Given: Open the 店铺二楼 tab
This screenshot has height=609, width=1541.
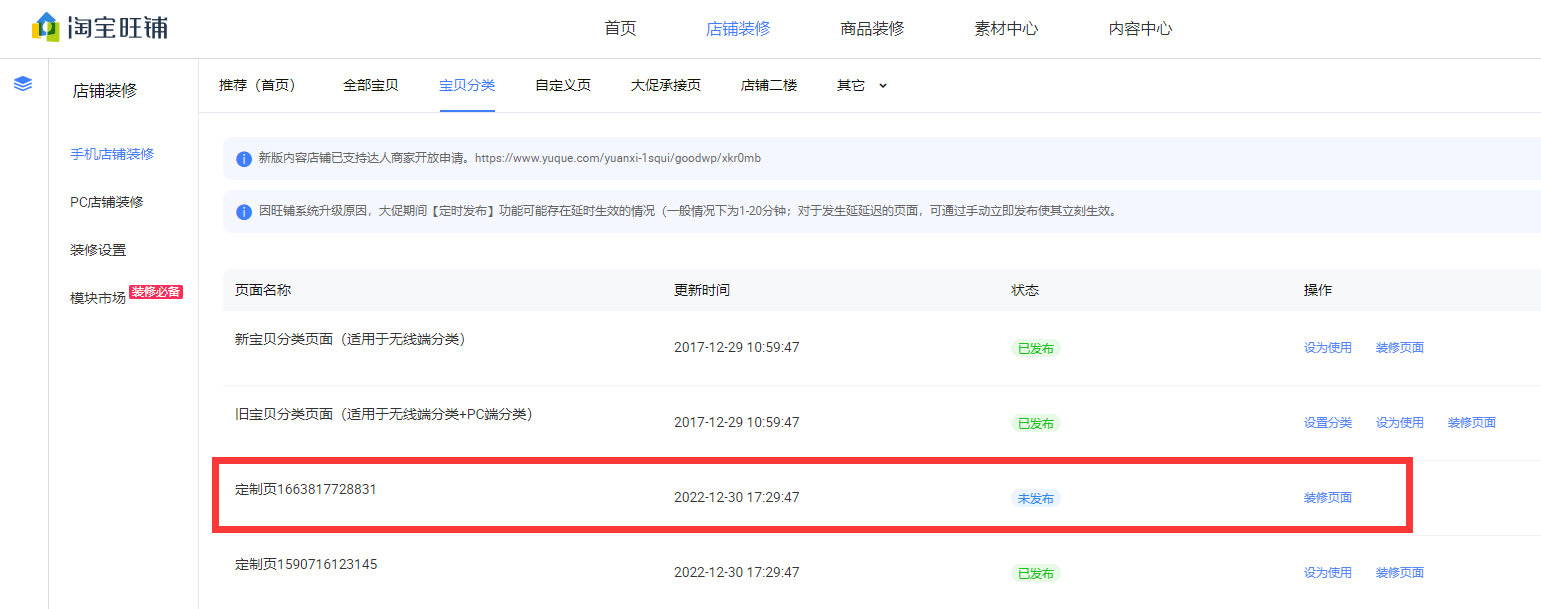Looking at the screenshot, I should (x=769, y=85).
